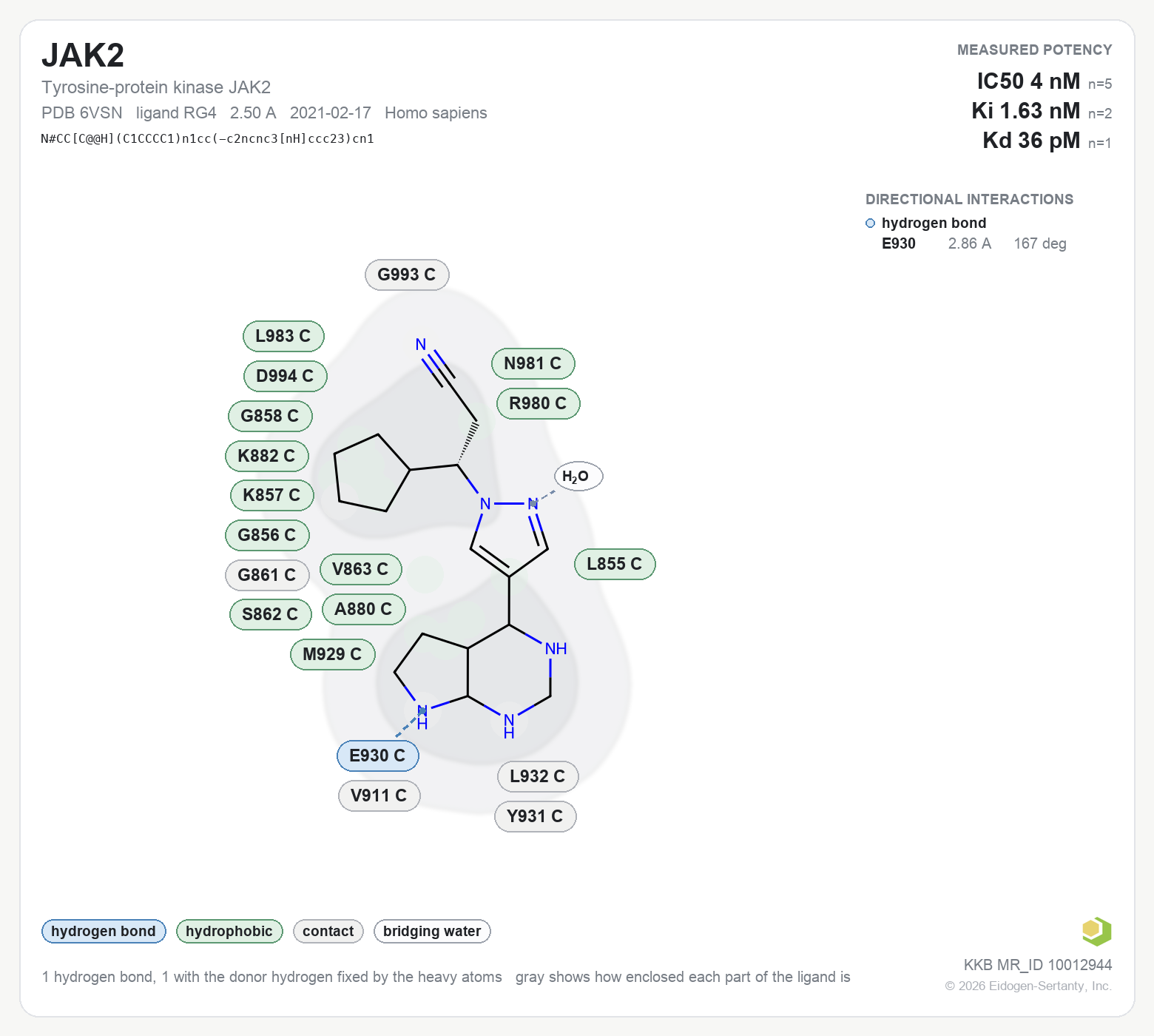Click residue label L855 C

click(x=615, y=564)
